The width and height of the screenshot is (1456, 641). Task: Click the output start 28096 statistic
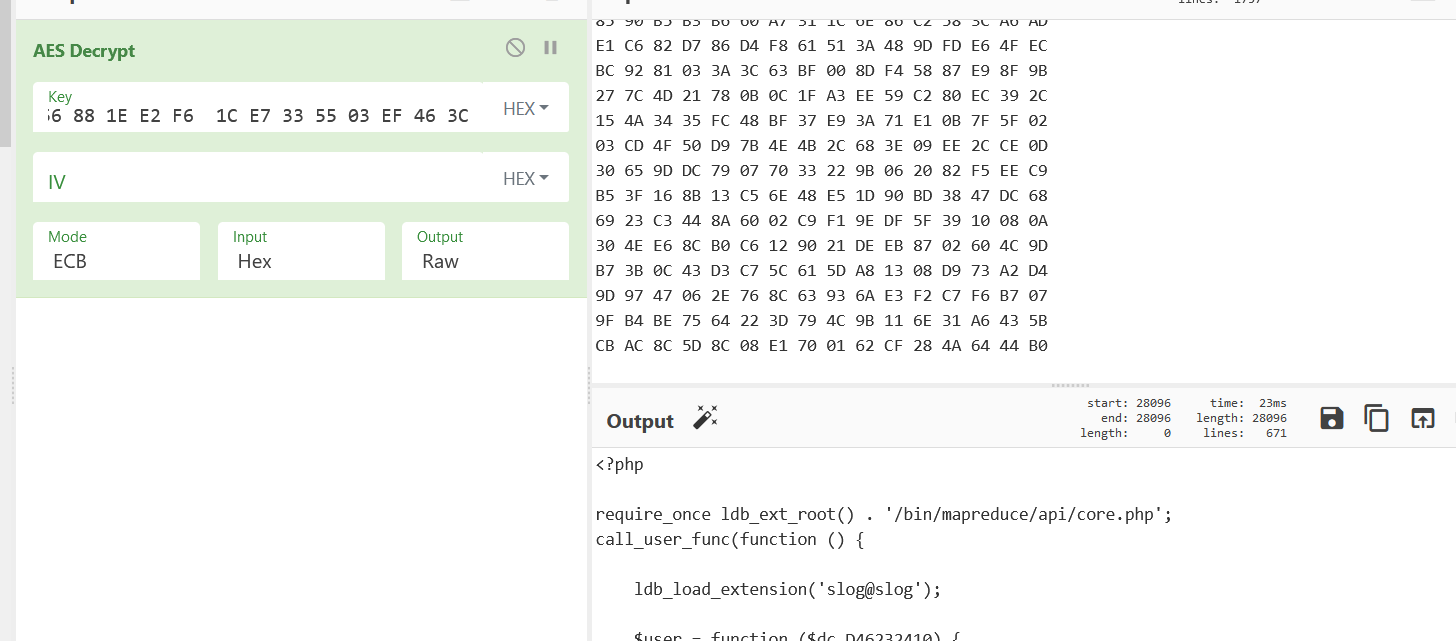pos(1129,403)
